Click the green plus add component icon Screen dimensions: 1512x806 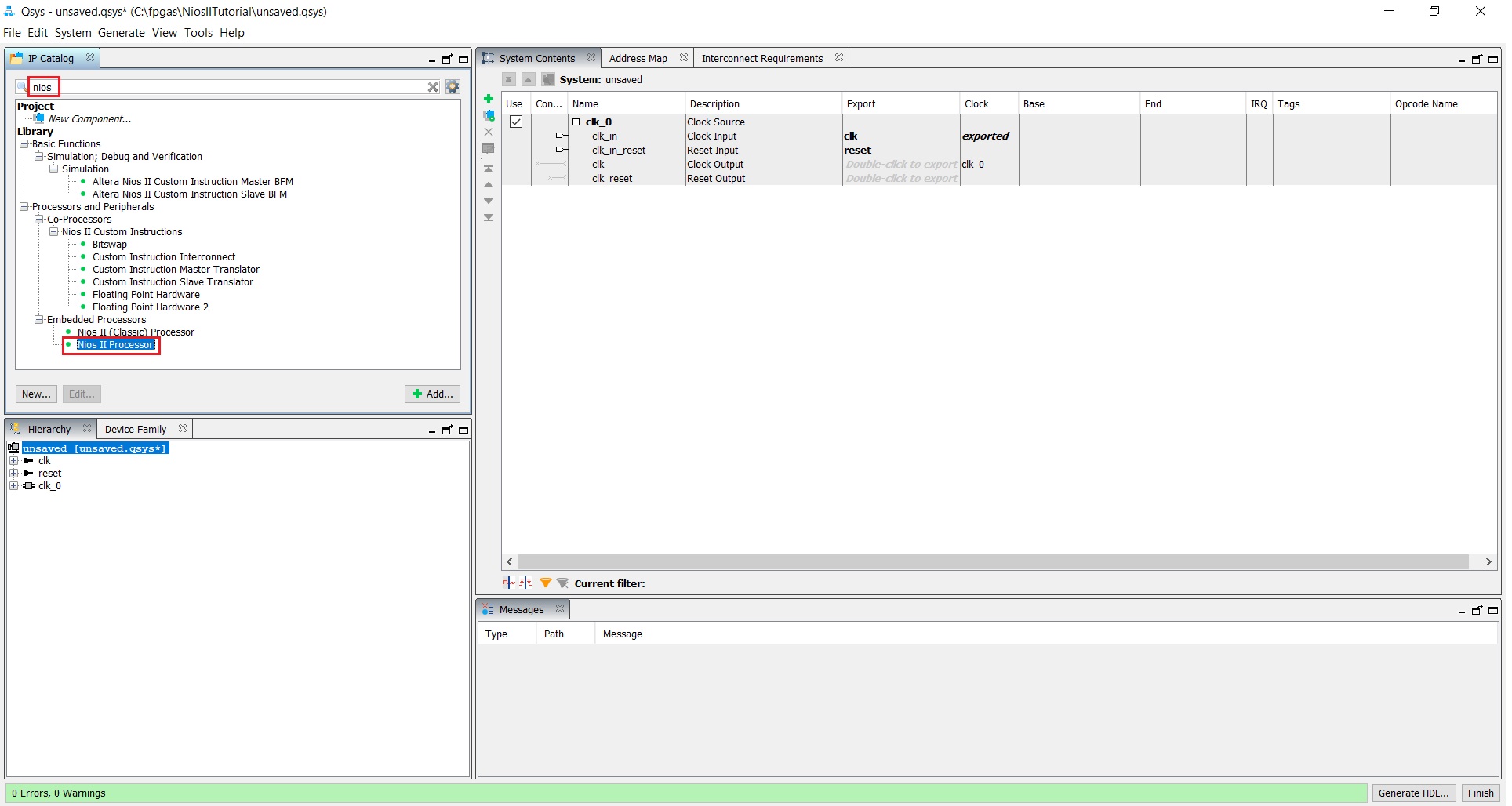pyautogui.click(x=489, y=99)
